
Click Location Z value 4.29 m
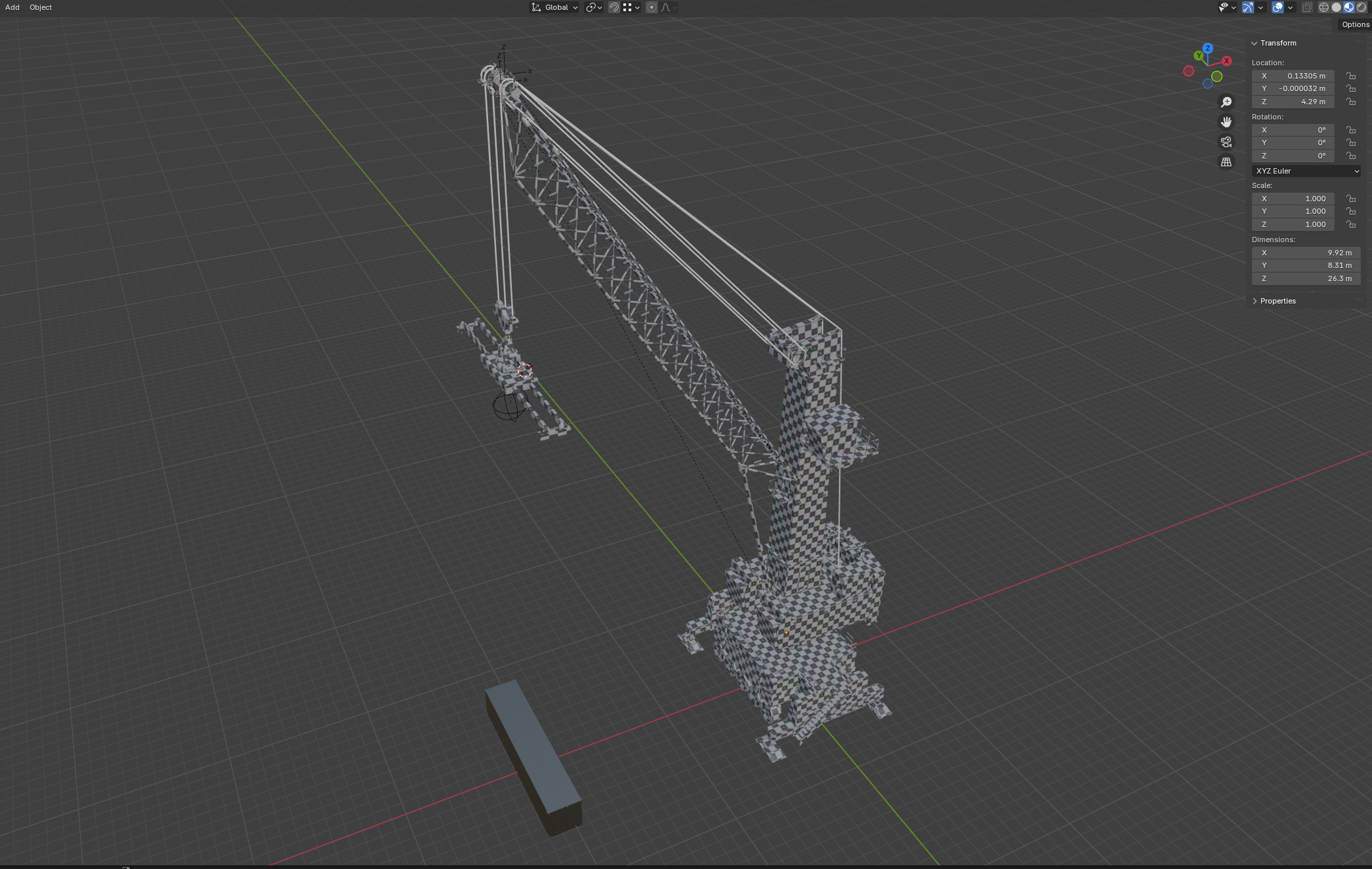(x=1293, y=102)
